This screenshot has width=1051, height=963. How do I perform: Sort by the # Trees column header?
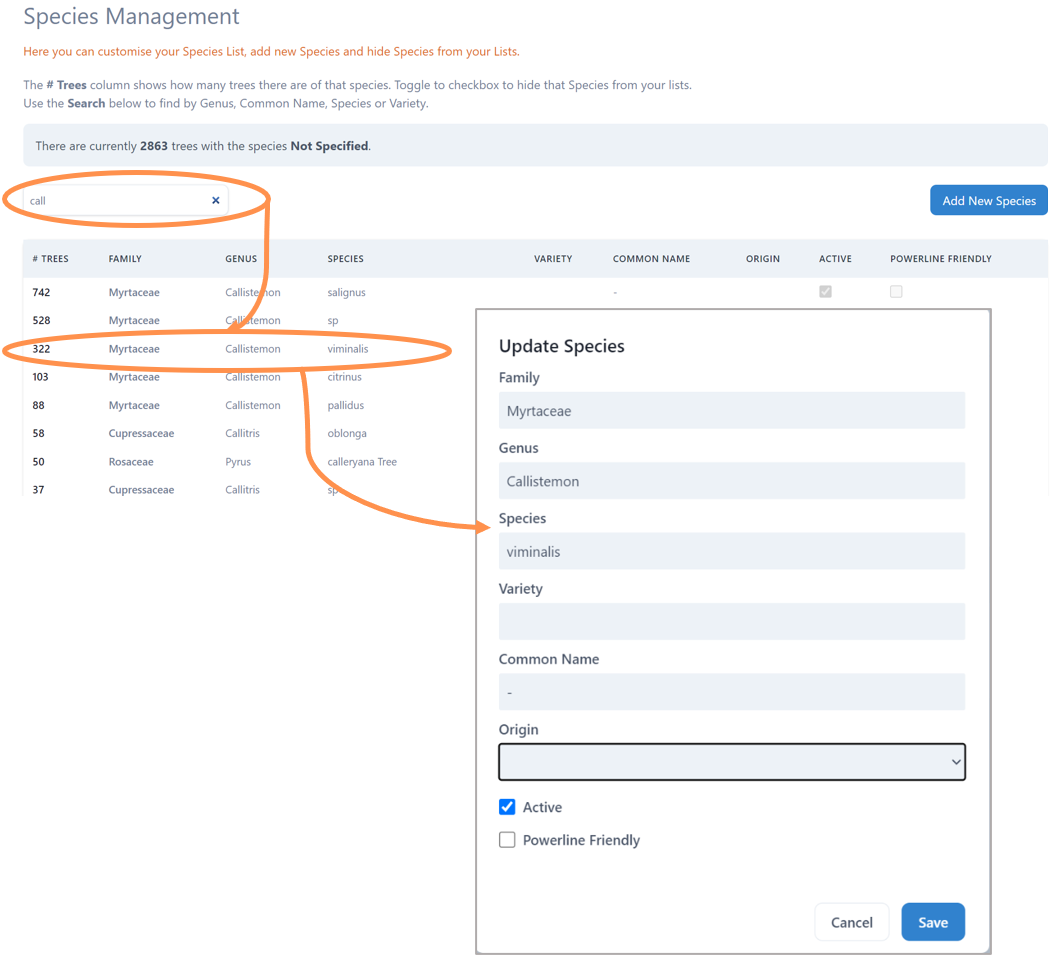pos(50,259)
